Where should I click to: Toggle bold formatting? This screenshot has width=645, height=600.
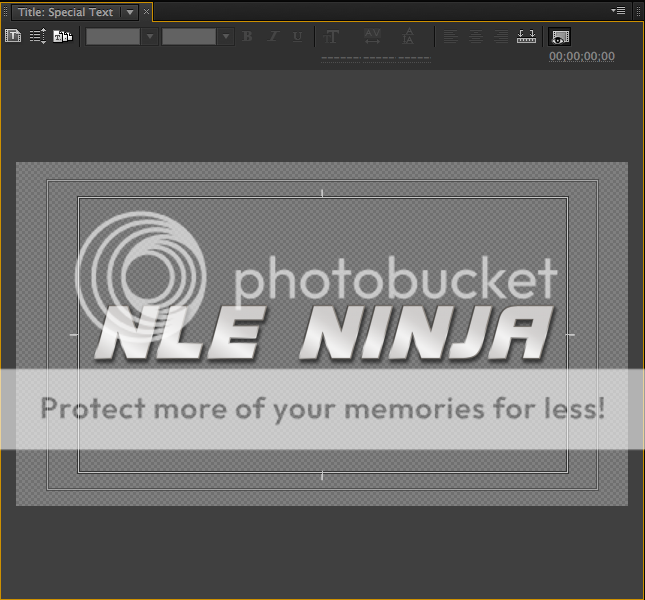tap(247, 36)
